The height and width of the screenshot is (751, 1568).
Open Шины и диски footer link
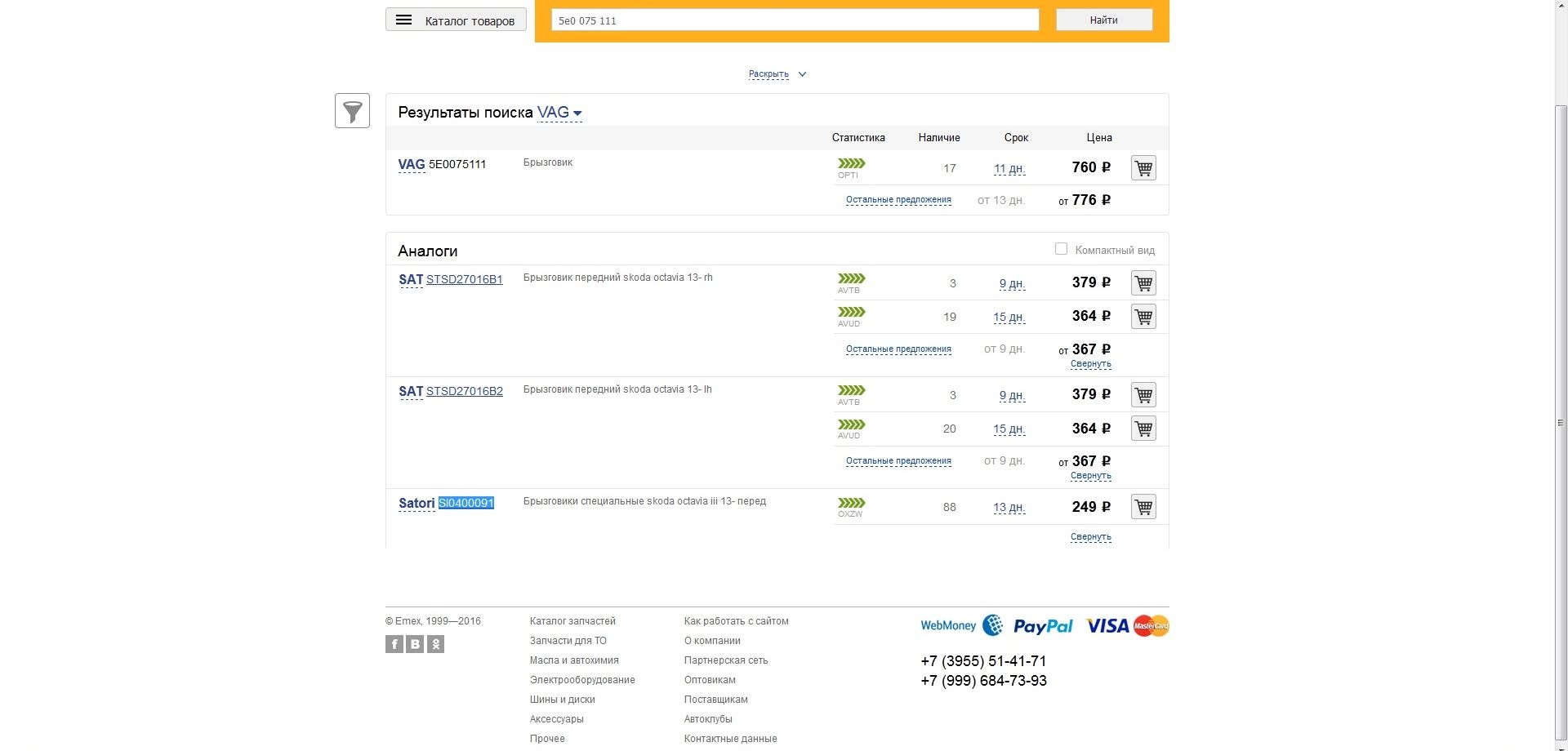(x=563, y=700)
